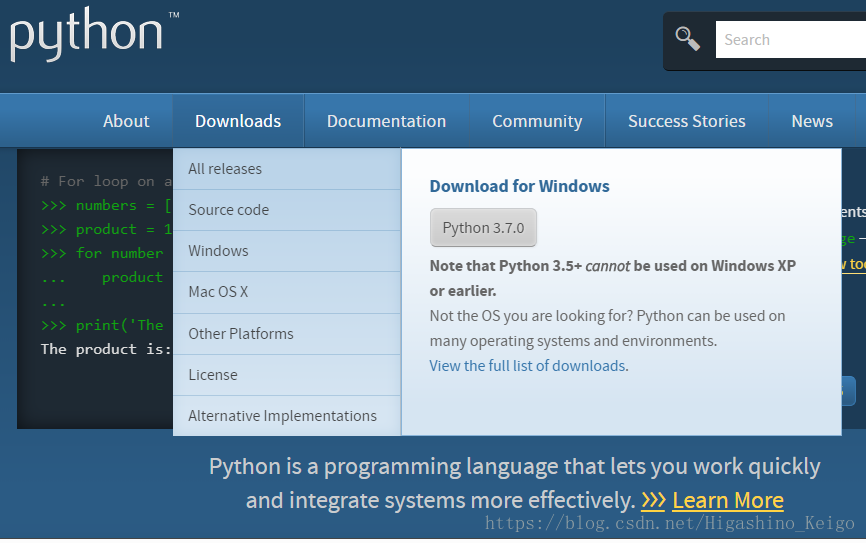
Task: Select All releases from the Downloads dropdown
Action: click(287, 169)
